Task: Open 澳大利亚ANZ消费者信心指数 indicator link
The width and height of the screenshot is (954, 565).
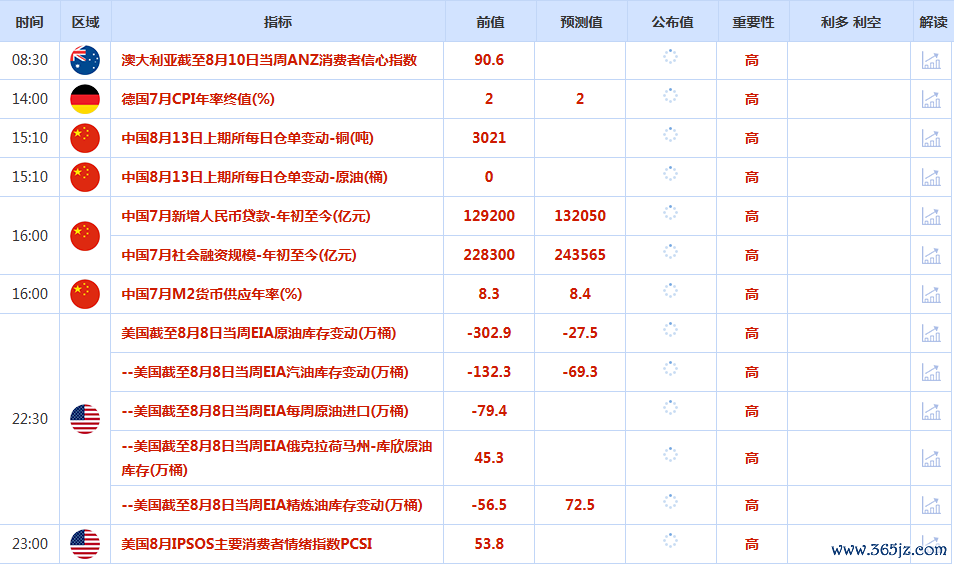Action: [269, 60]
